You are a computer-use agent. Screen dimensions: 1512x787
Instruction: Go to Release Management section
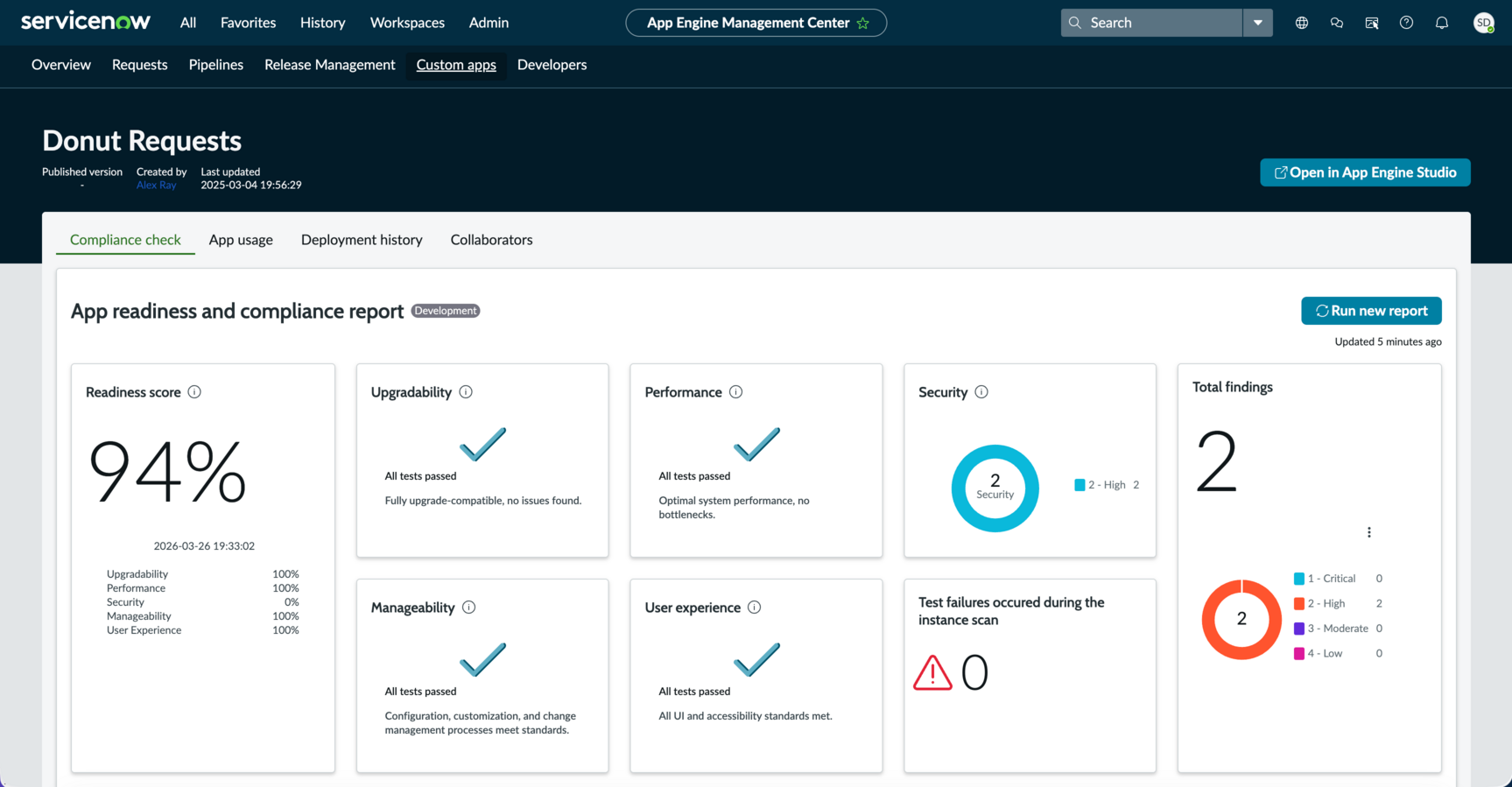(330, 65)
